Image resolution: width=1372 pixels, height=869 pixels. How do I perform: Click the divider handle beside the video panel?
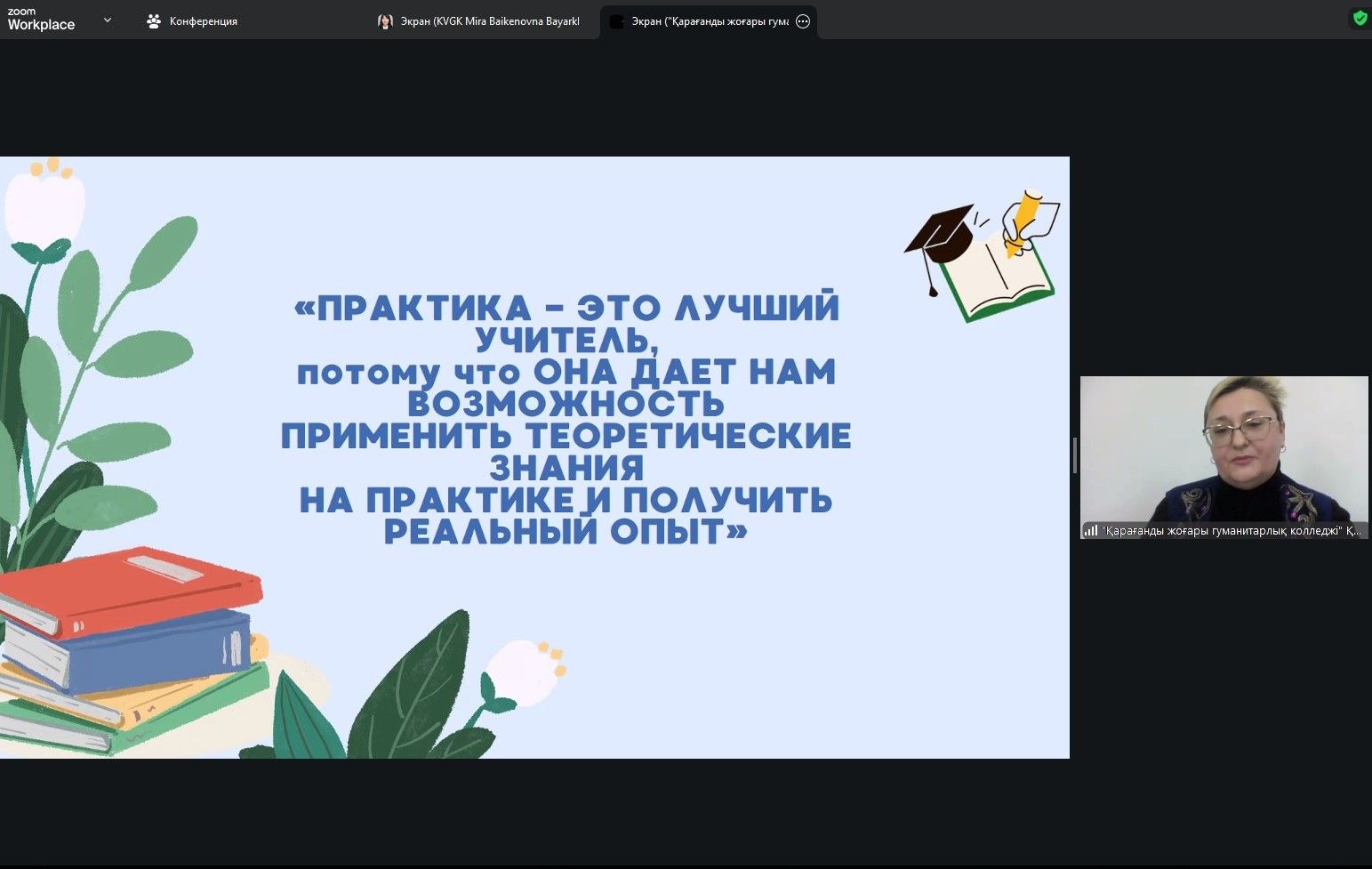pyautogui.click(x=1075, y=455)
